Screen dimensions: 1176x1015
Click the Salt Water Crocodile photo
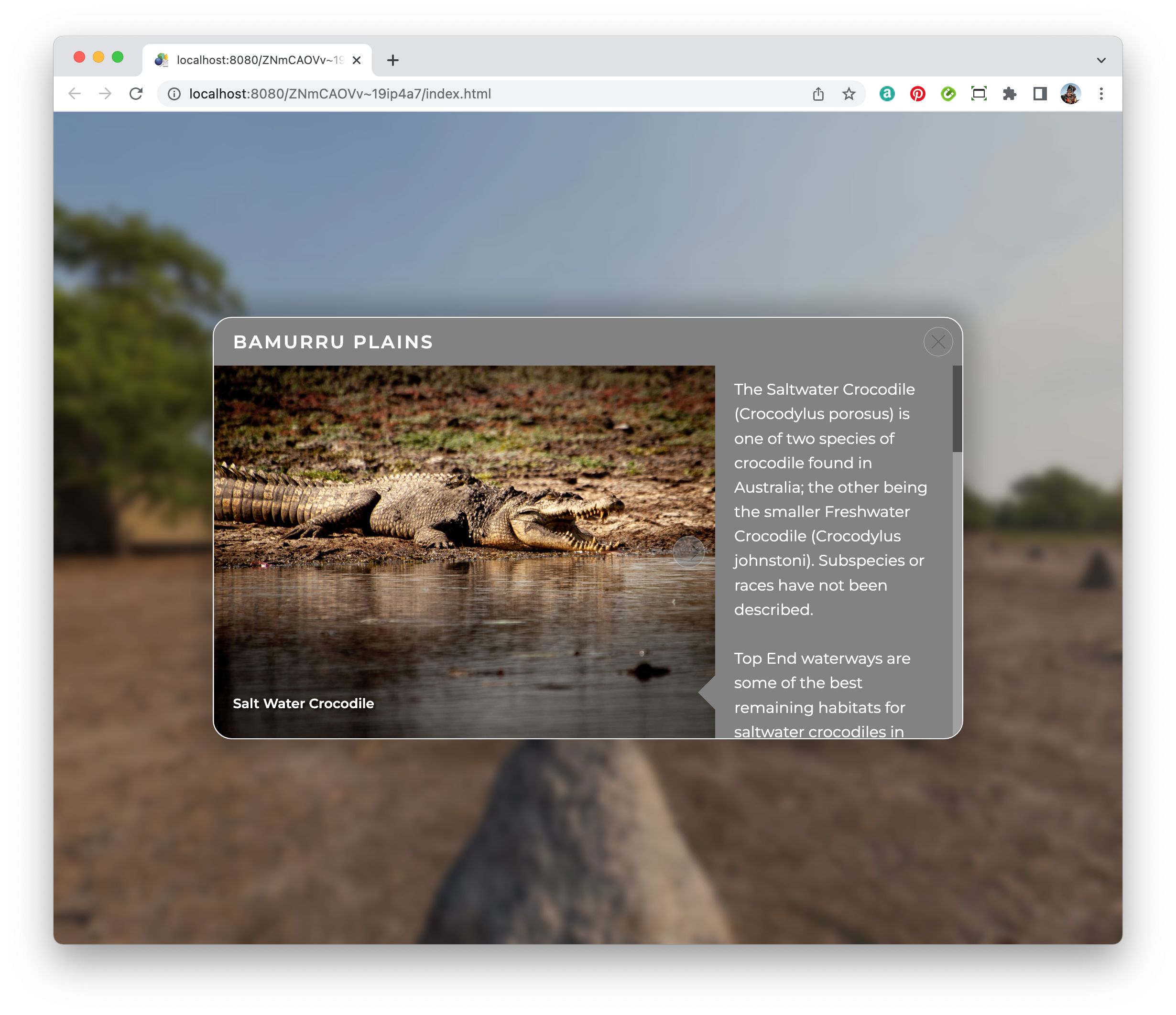click(454, 511)
